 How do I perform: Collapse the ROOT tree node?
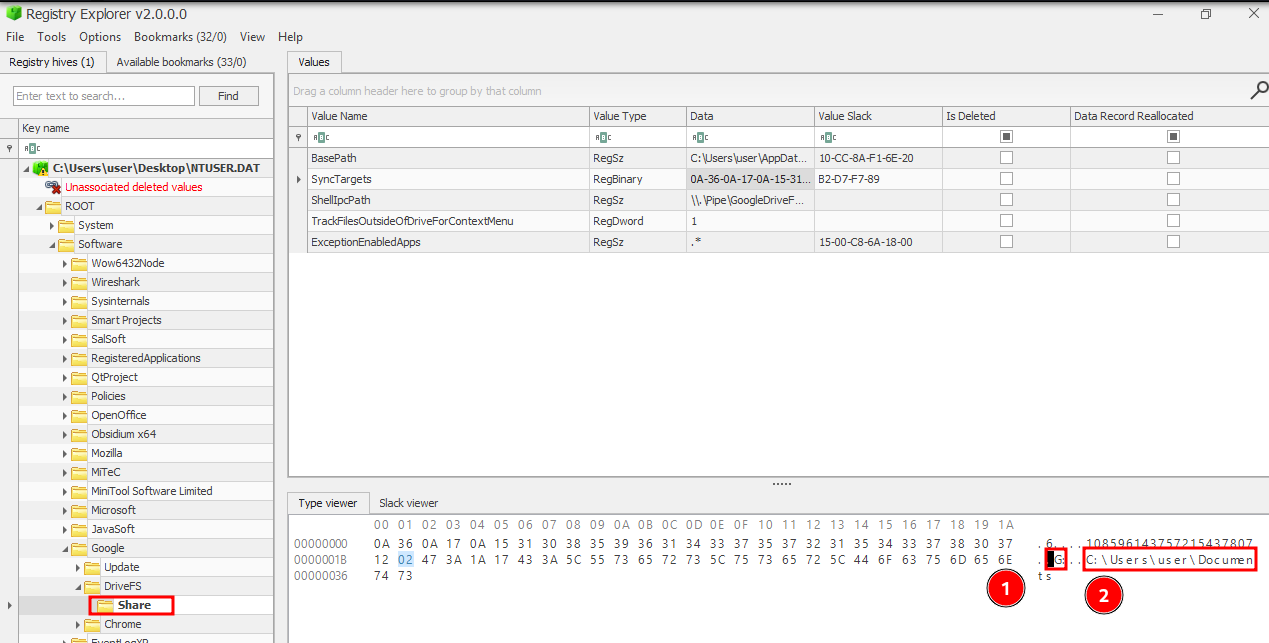pos(40,207)
